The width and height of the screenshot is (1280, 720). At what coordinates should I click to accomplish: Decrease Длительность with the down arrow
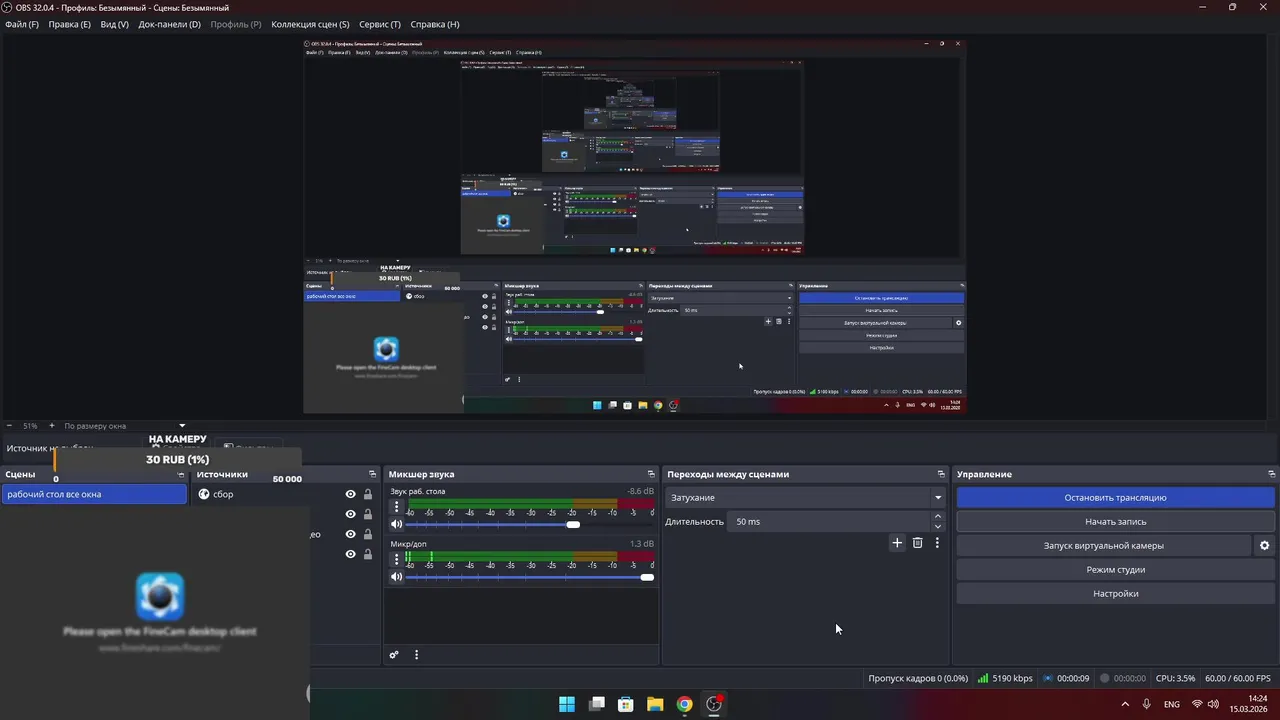pyautogui.click(x=937, y=527)
